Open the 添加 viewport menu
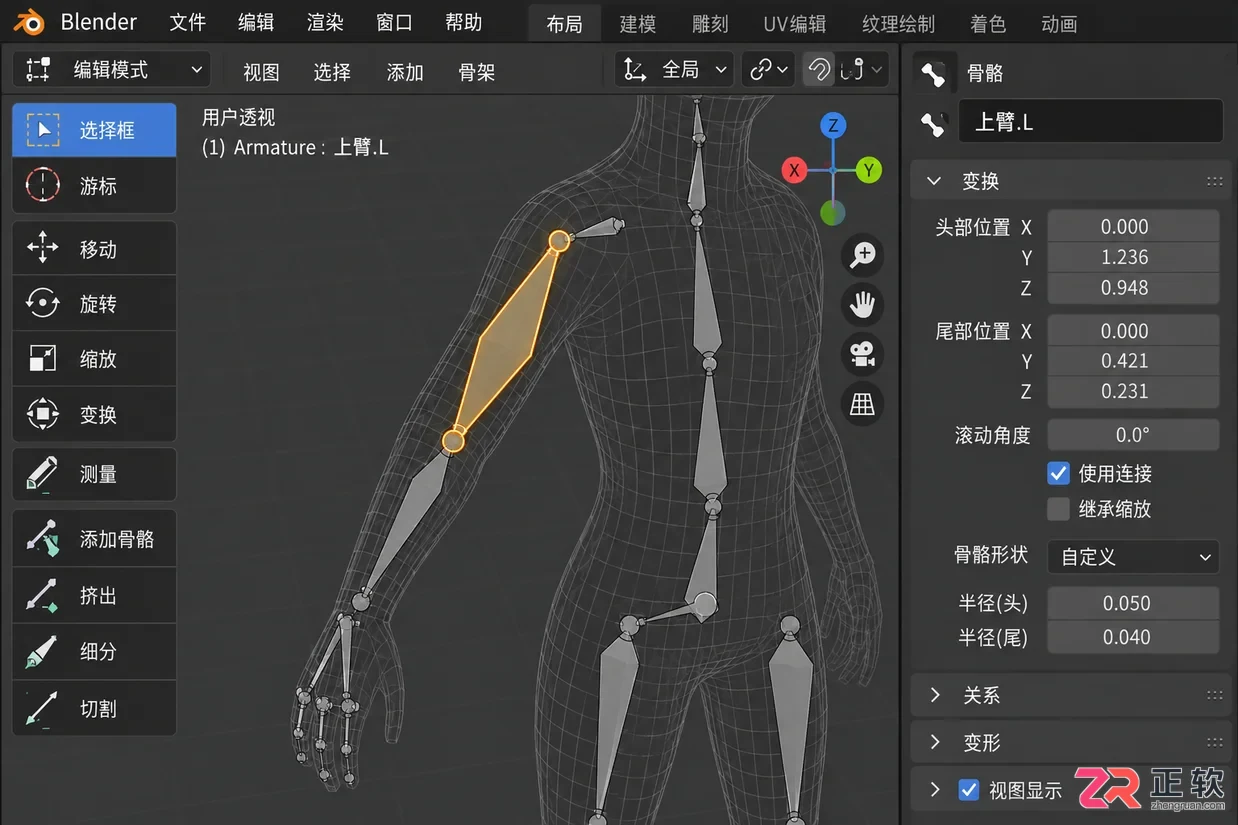 [x=405, y=72]
